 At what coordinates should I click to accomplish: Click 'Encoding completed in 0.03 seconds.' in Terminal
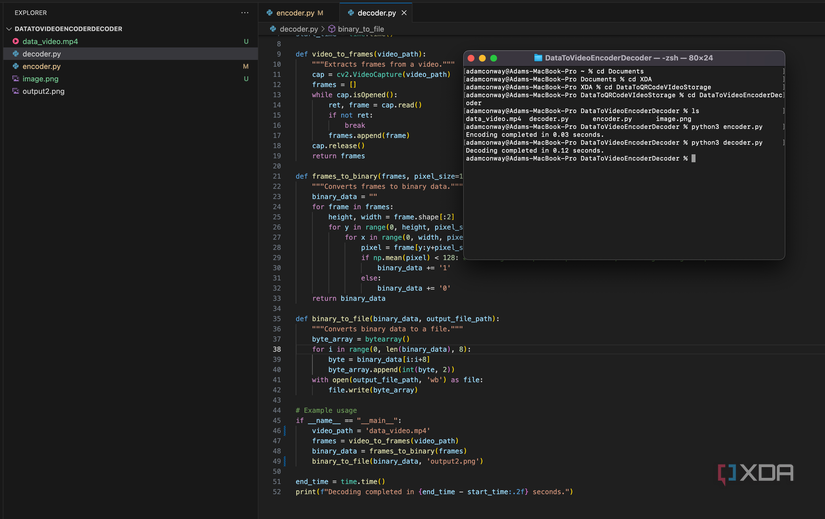tap(535, 135)
